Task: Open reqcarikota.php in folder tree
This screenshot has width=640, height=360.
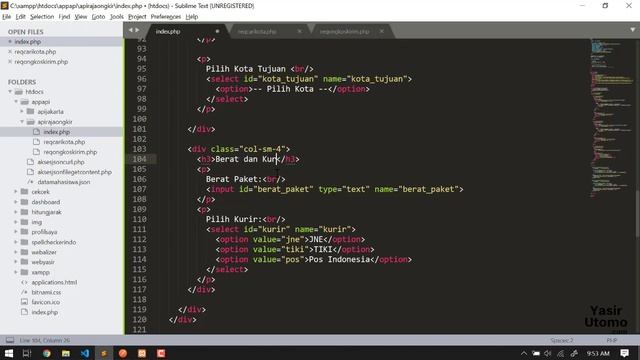Action: [x=64, y=142]
